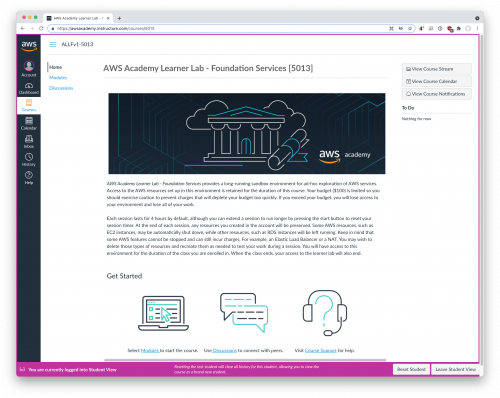Select the AWS Academy Learner Lab browser tab
This screenshot has height=398, width=500.
[x=78, y=18]
